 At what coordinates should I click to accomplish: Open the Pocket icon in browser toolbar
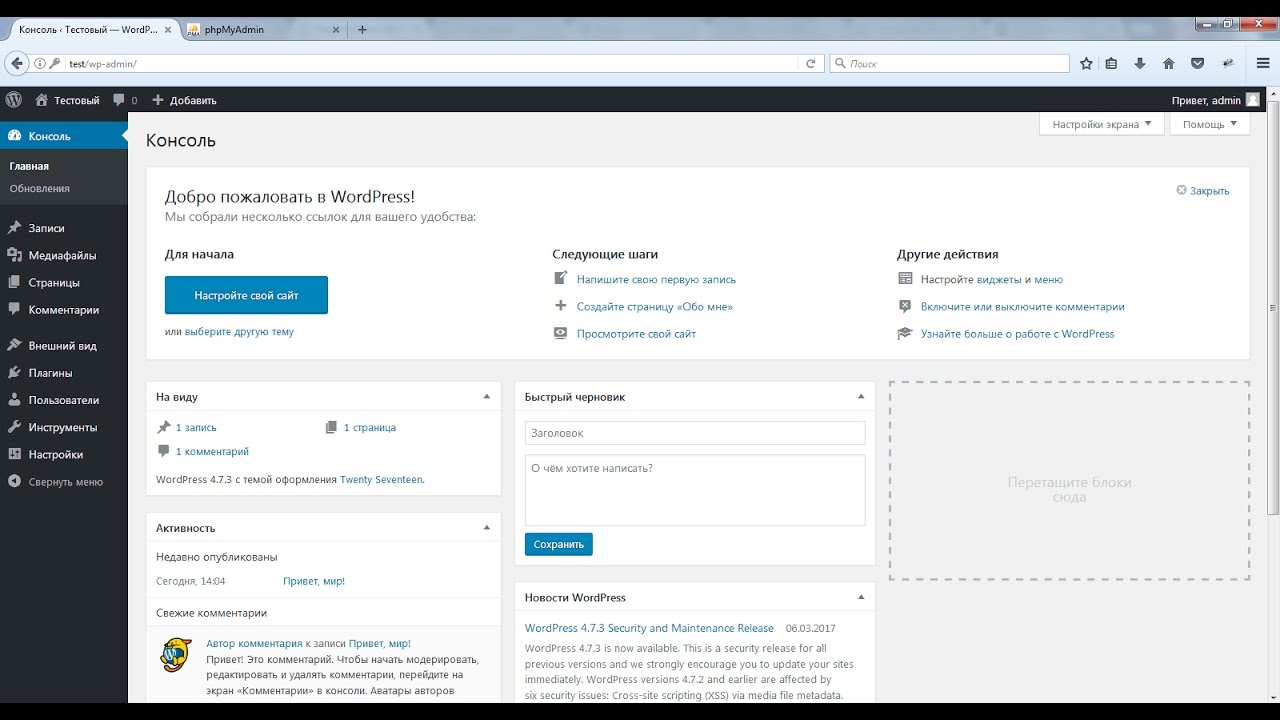pyautogui.click(x=1197, y=63)
